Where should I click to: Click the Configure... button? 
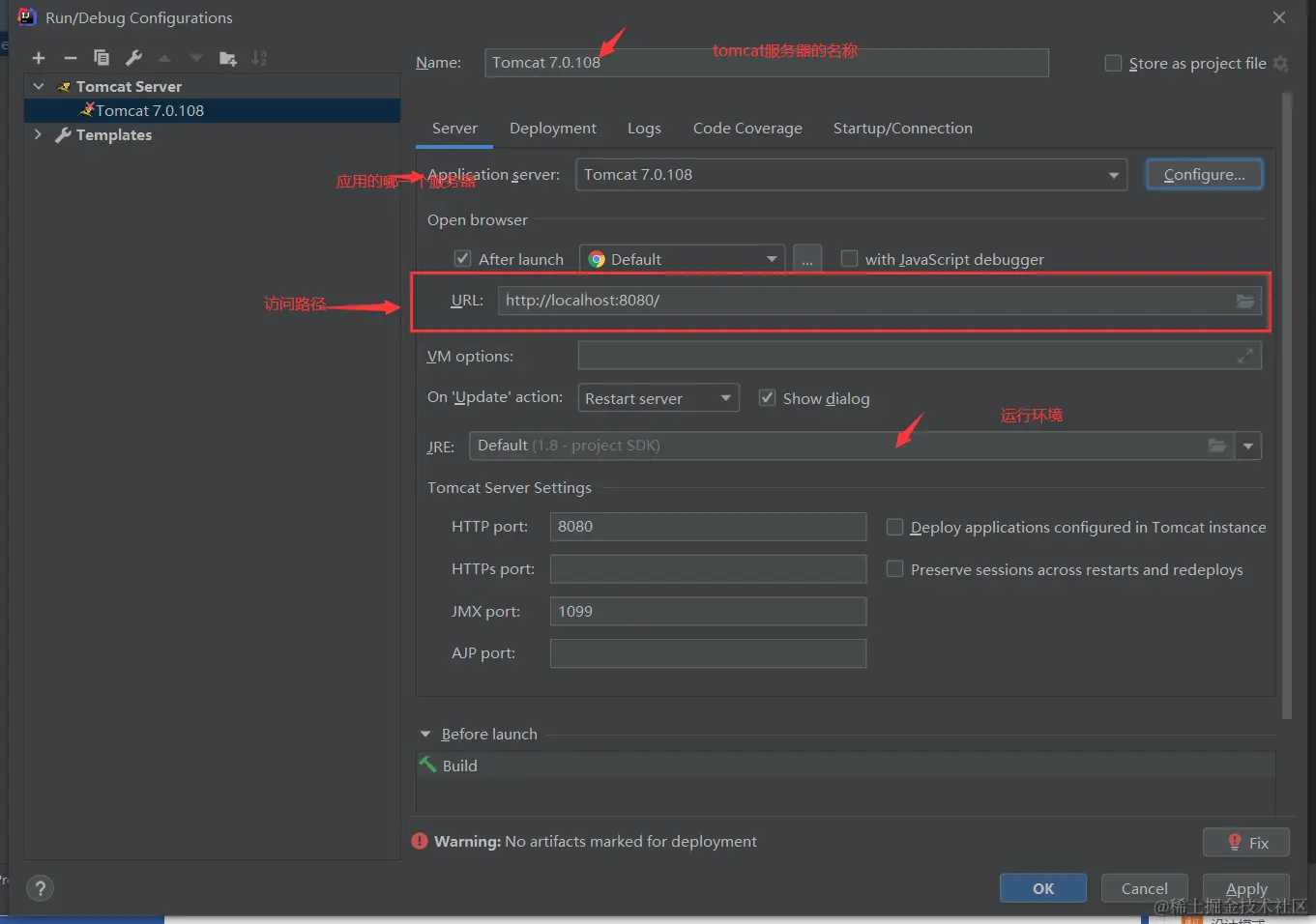pos(1205,175)
